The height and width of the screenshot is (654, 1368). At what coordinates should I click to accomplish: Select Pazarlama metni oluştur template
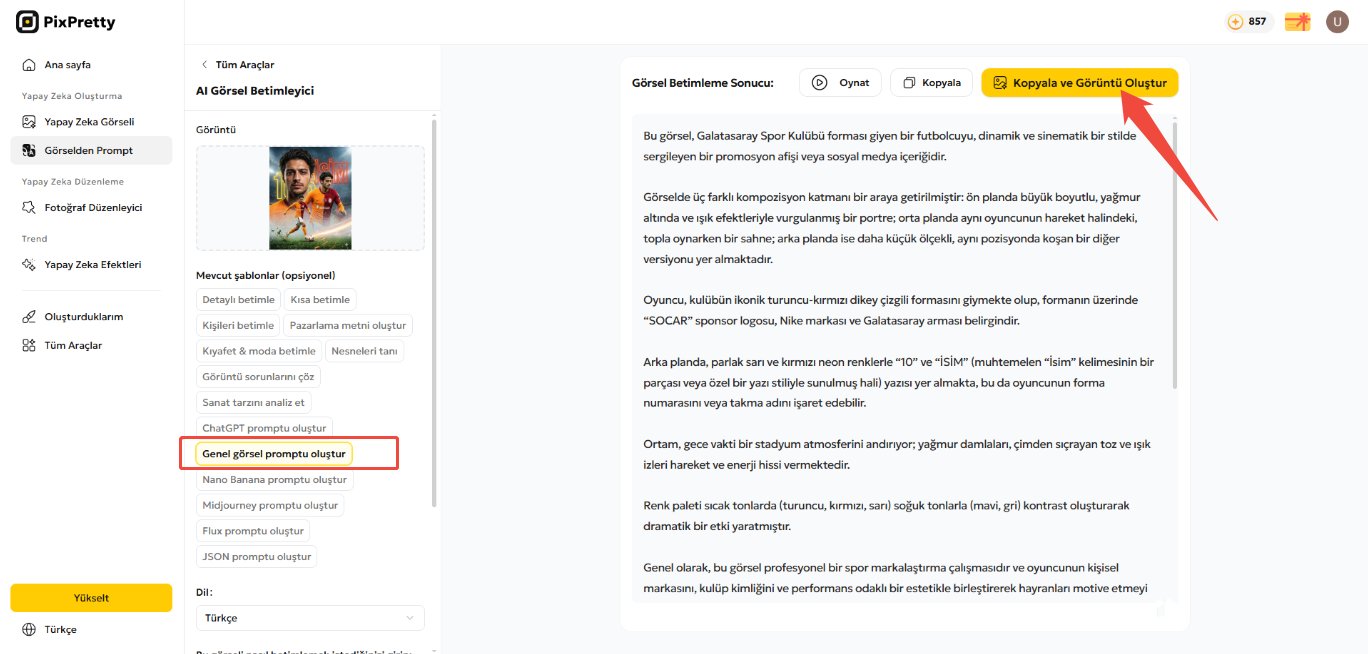[348, 326]
